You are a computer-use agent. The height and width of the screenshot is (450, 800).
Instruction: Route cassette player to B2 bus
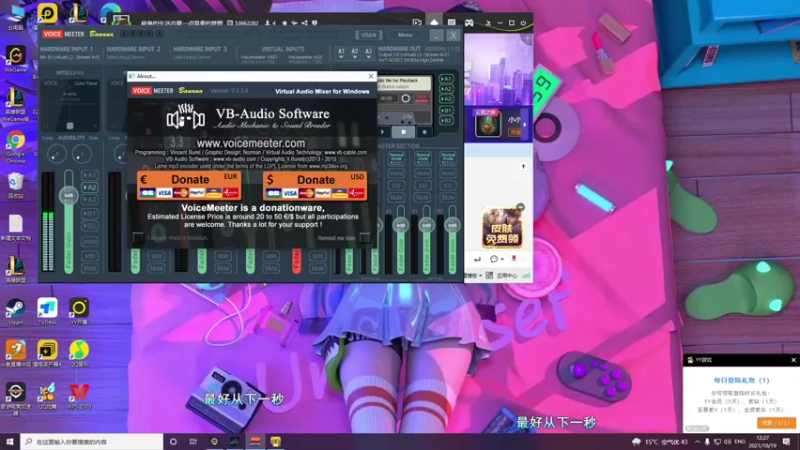[446, 120]
